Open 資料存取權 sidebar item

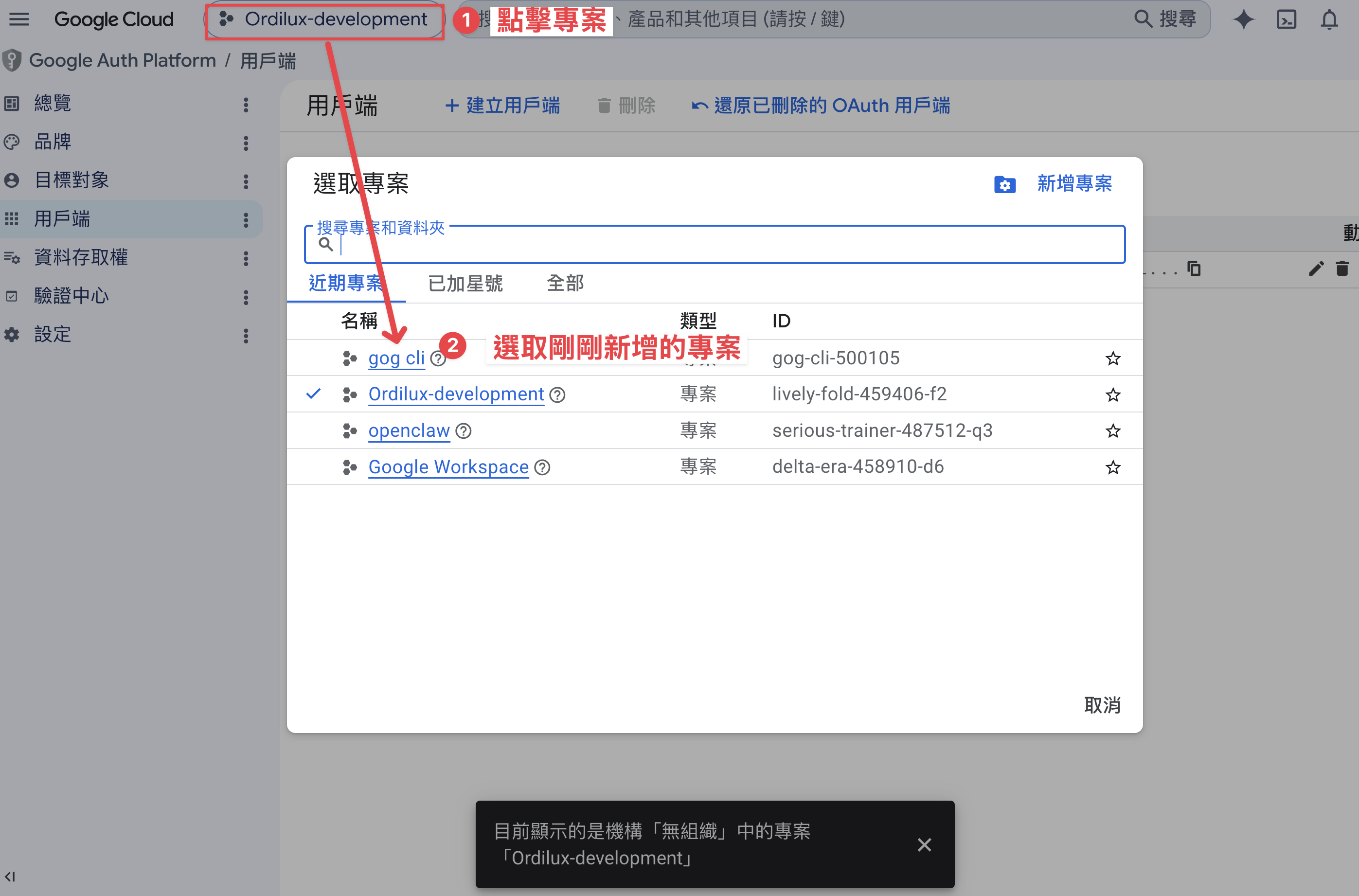(81, 257)
